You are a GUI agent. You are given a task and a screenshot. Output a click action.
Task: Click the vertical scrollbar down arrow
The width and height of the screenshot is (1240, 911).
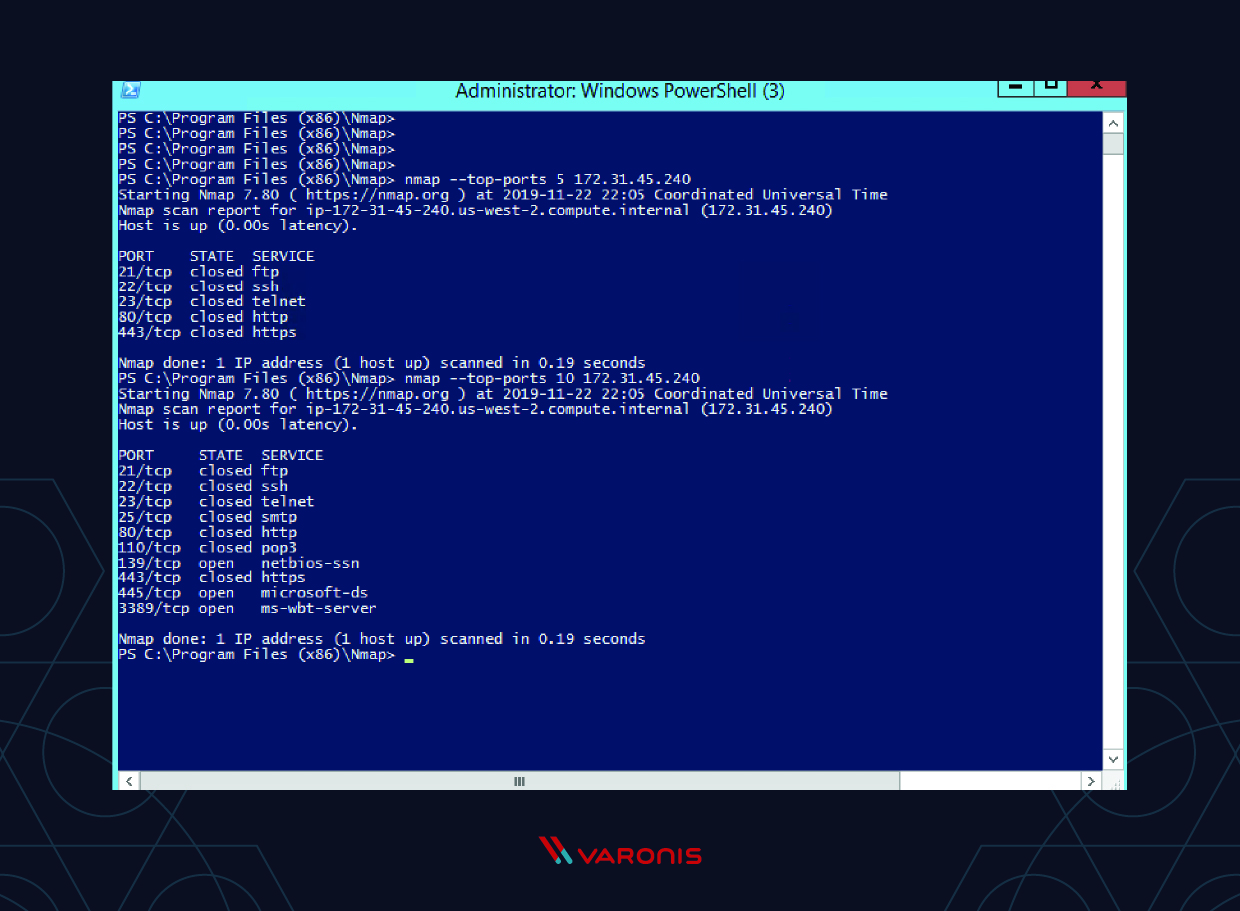point(1113,759)
